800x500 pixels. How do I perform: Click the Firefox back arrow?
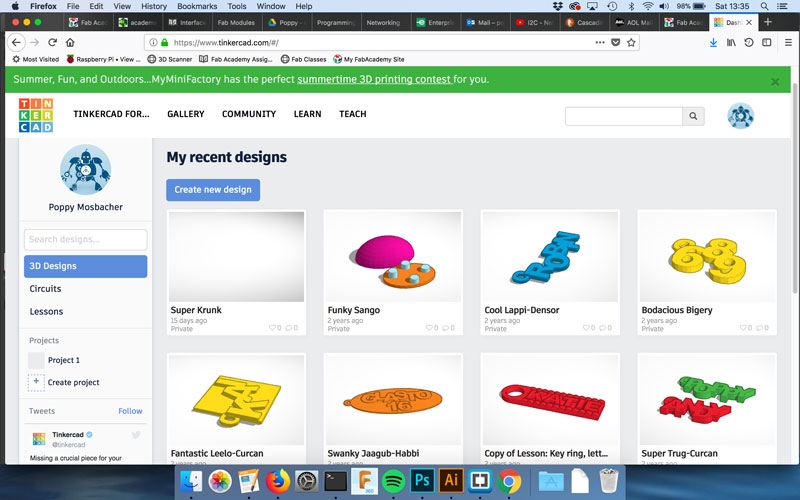[16, 42]
